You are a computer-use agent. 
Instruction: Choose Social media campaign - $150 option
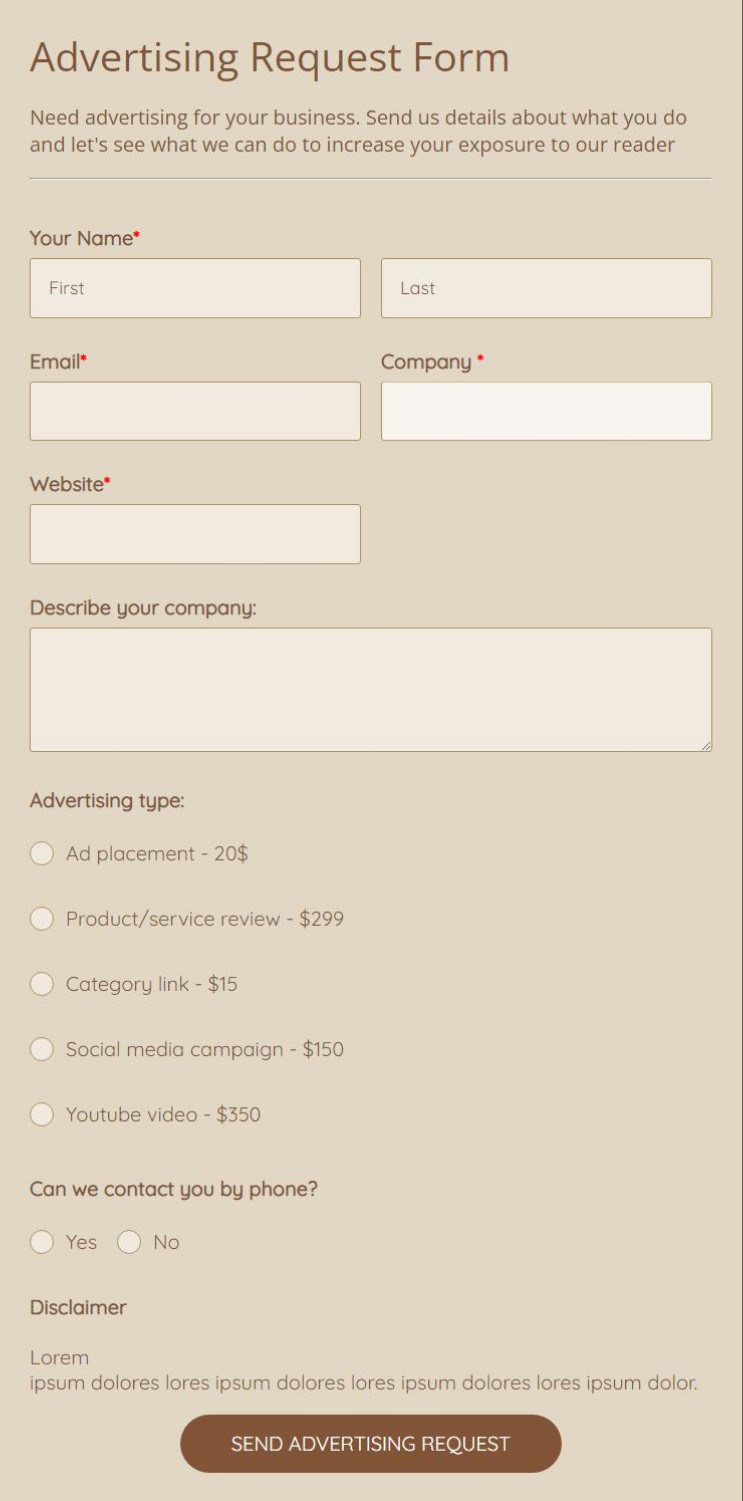point(41,1049)
